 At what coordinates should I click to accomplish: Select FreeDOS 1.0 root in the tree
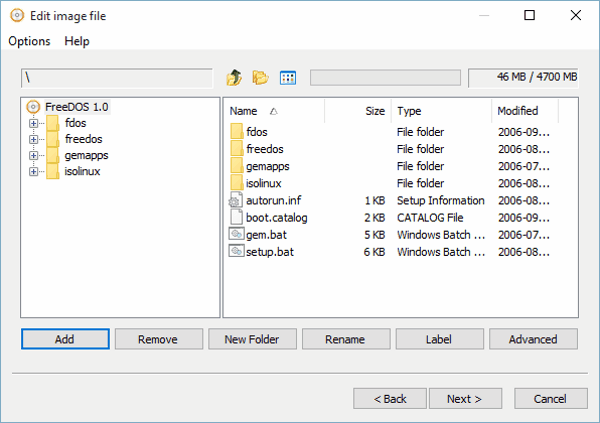coord(77,107)
